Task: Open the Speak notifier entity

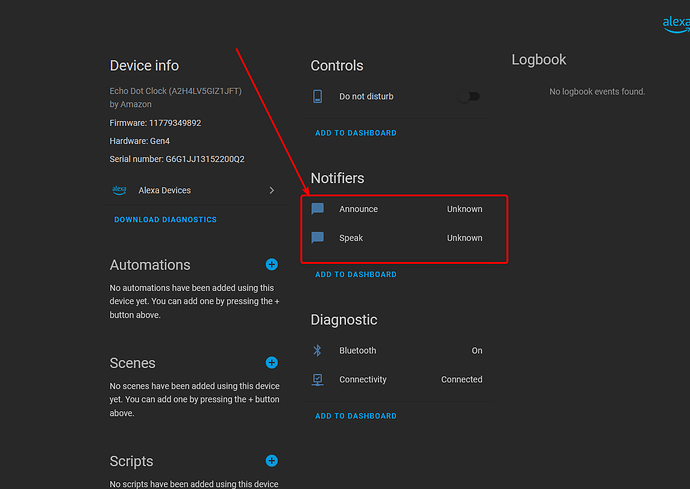Action: tap(396, 238)
